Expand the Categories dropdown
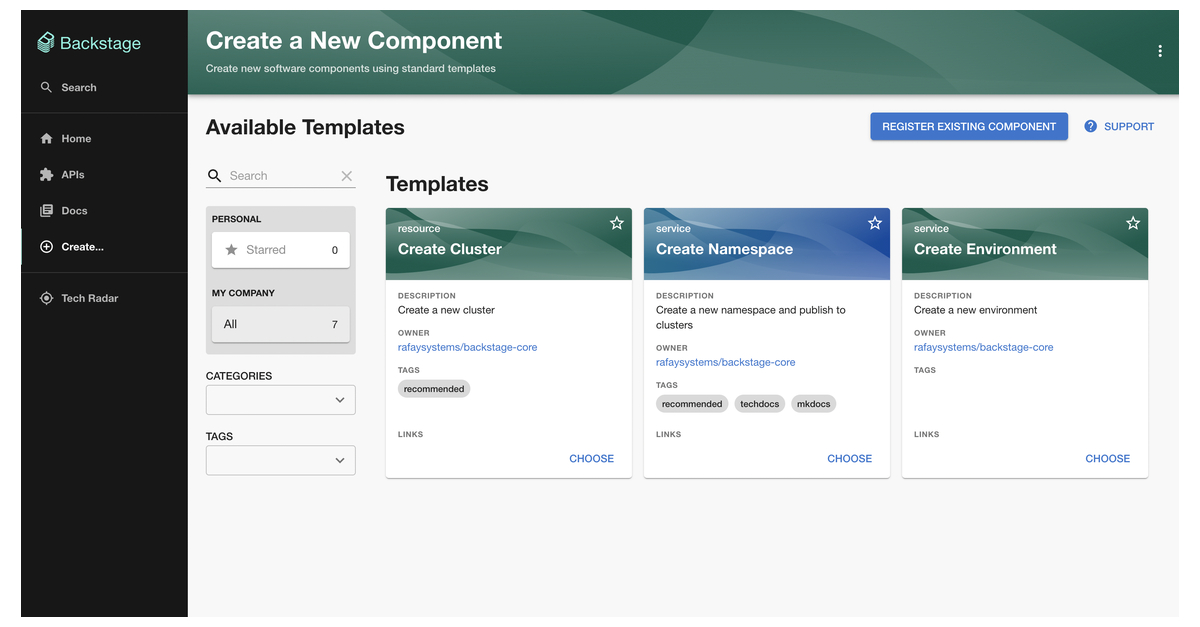This screenshot has width=1200, height=627. (x=280, y=399)
